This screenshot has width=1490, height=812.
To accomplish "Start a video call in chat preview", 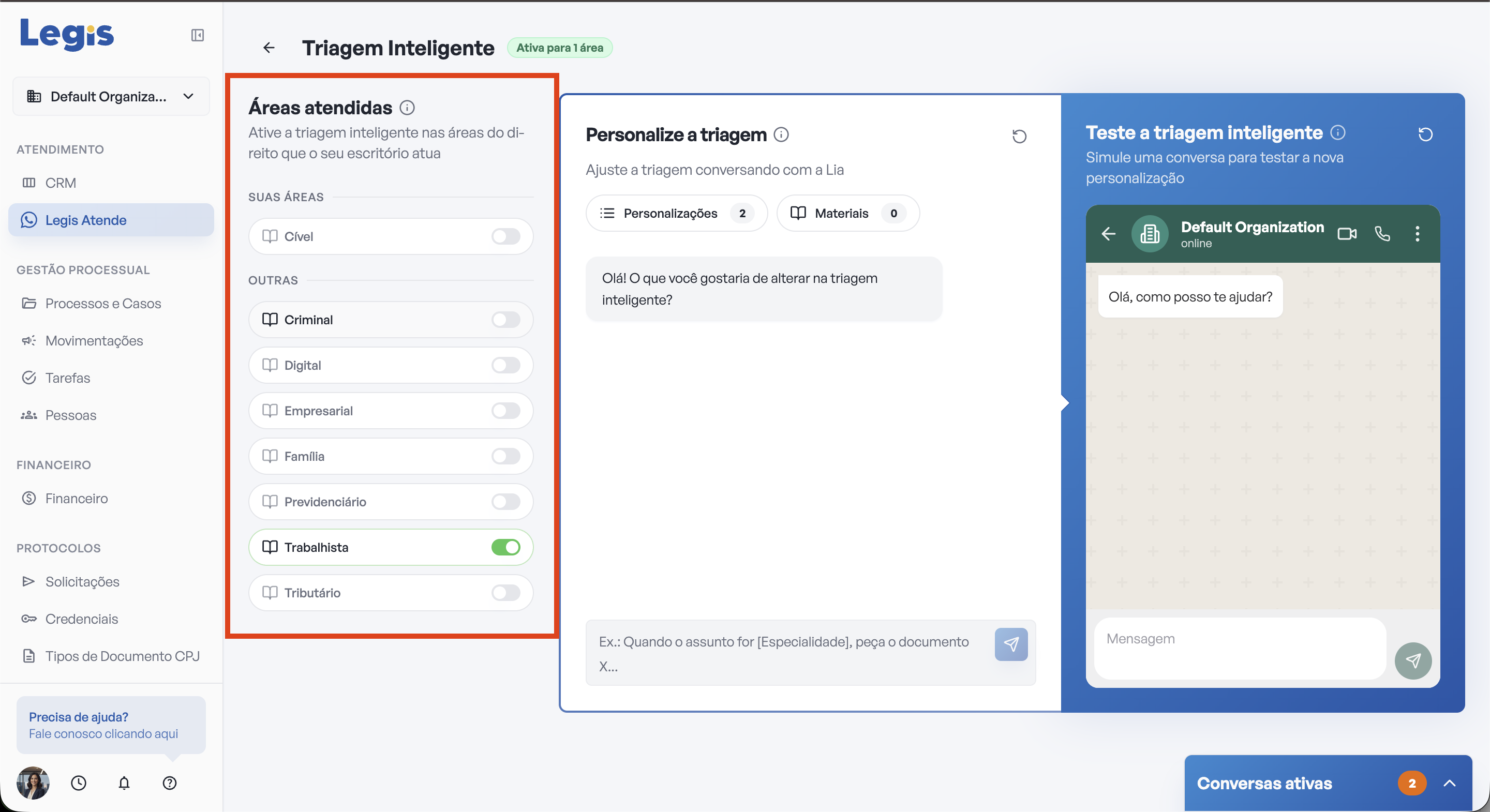I will pos(1347,234).
